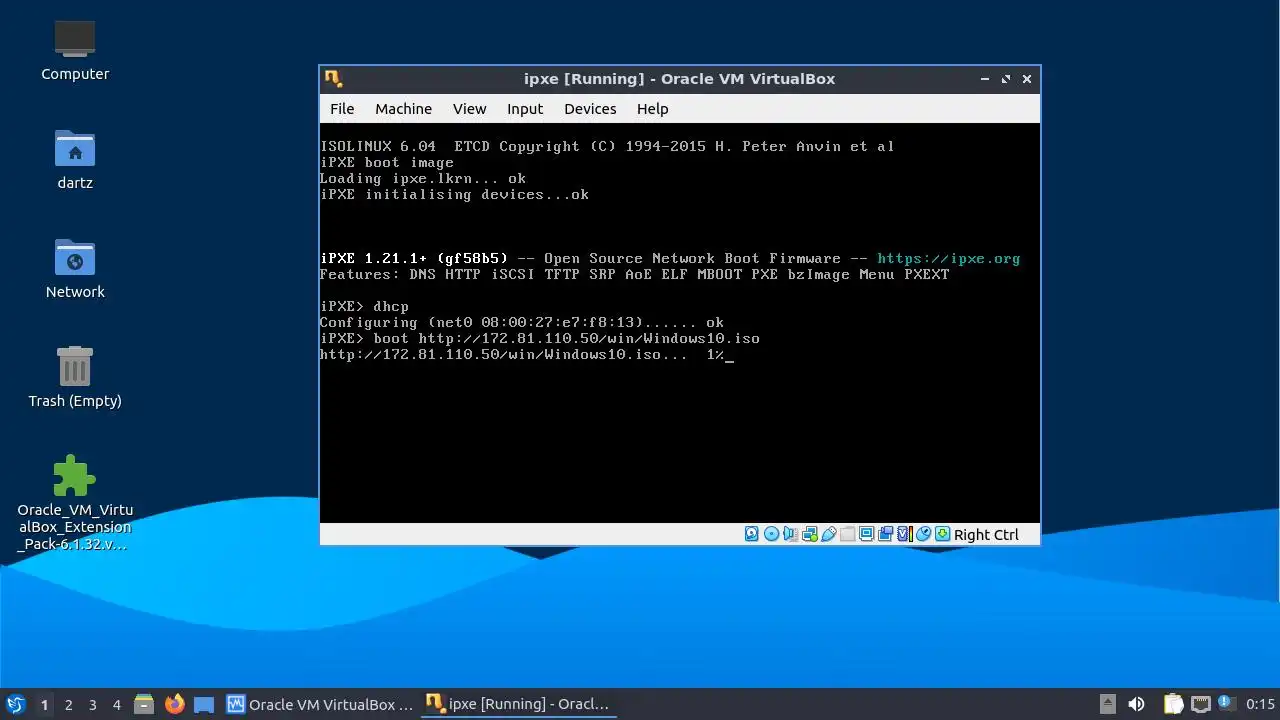
Task: Click the 'Configuring (net0 08:00:27:e7:f8:13)' line
Action: (522, 322)
